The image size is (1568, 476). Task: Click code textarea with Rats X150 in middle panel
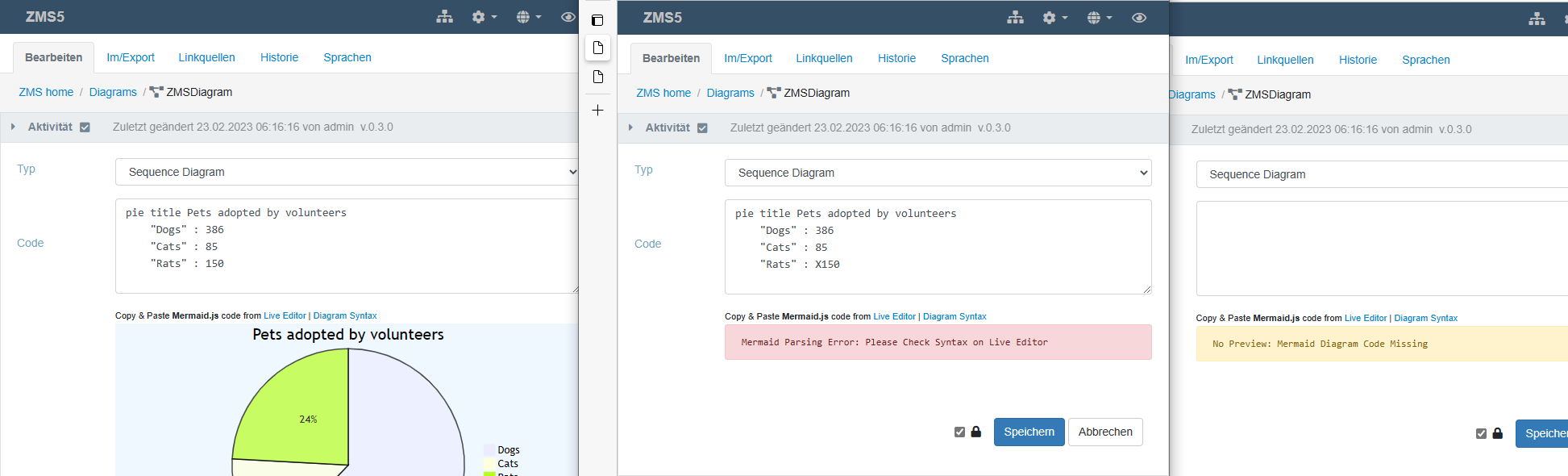[938, 247]
